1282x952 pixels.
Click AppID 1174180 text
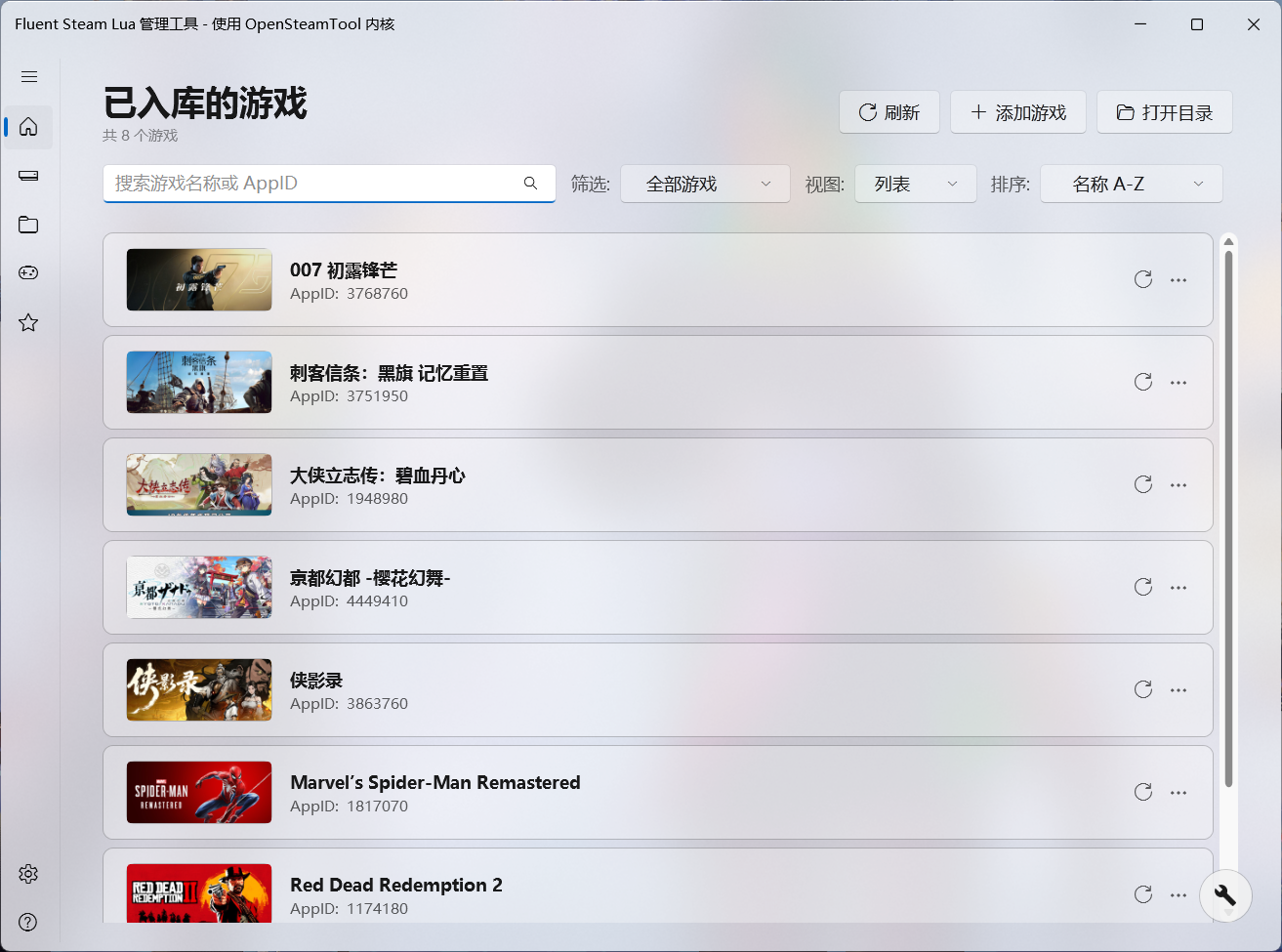pyautogui.click(x=349, y=909)
